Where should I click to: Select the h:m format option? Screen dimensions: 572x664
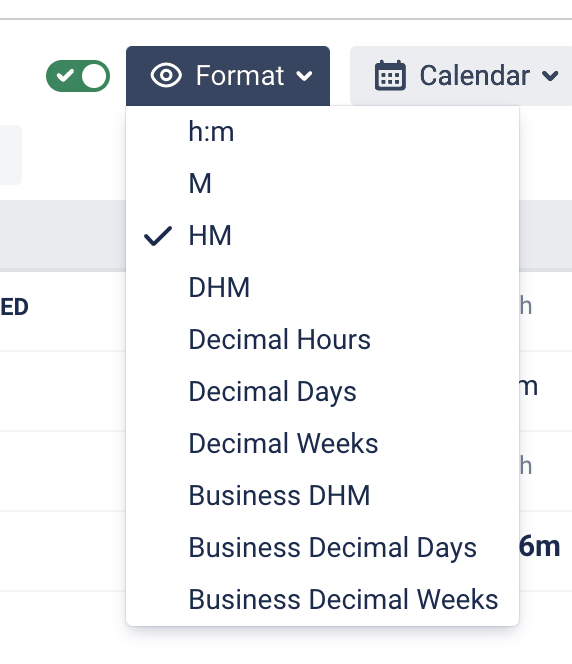tap(322, 132)
